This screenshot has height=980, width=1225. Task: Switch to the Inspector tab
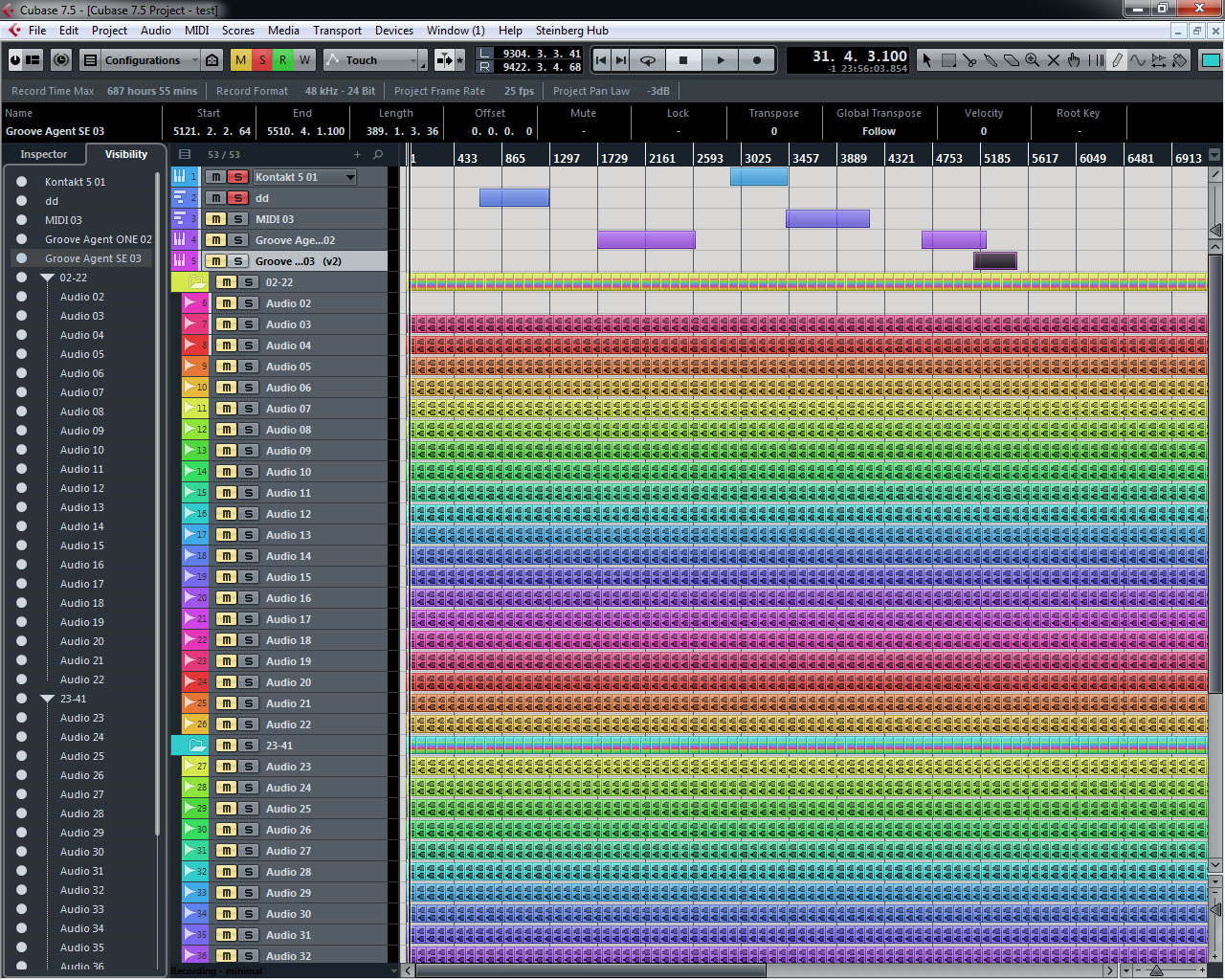point(44,154)
